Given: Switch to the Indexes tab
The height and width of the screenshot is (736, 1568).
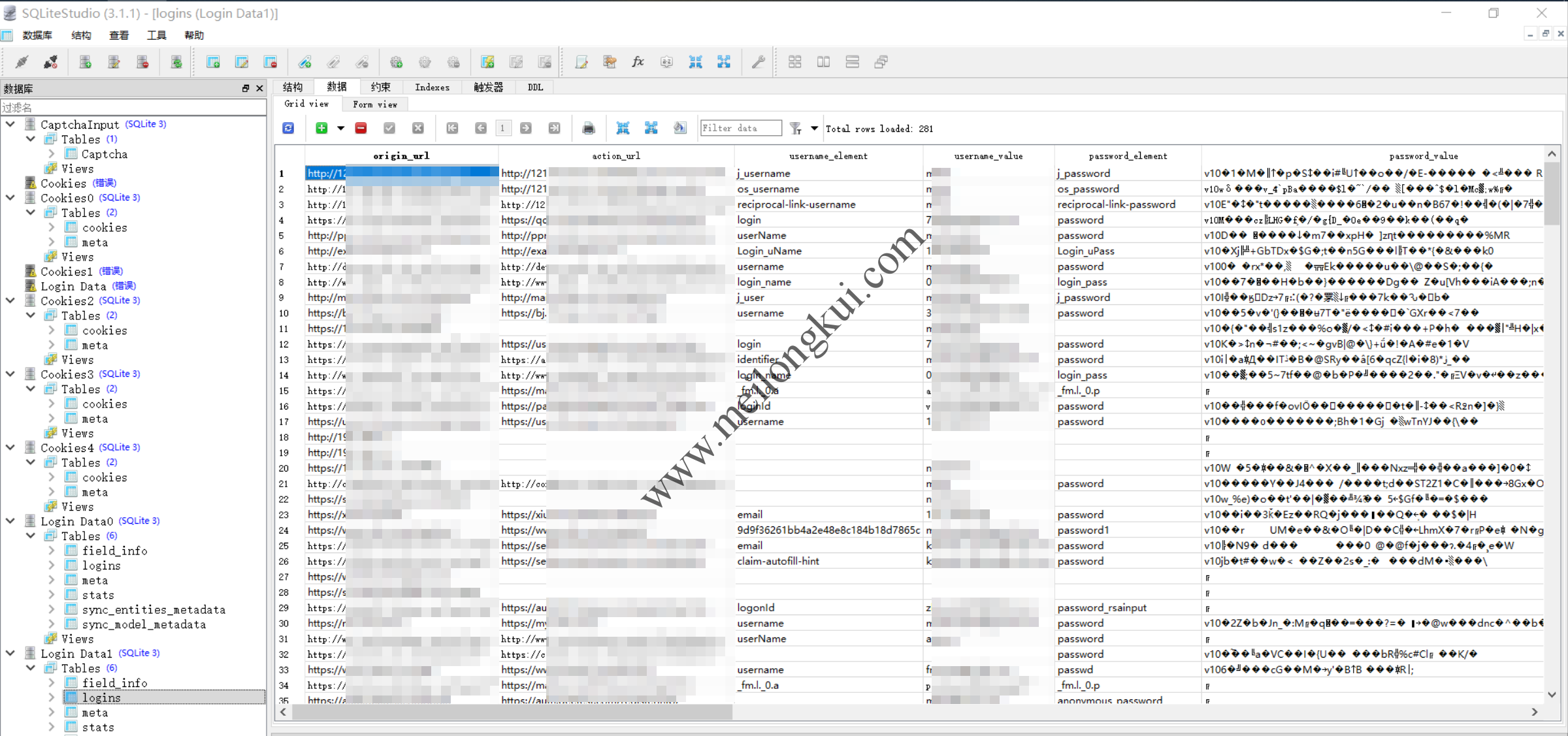Looking at the screenshot, I should pos(432,87).
